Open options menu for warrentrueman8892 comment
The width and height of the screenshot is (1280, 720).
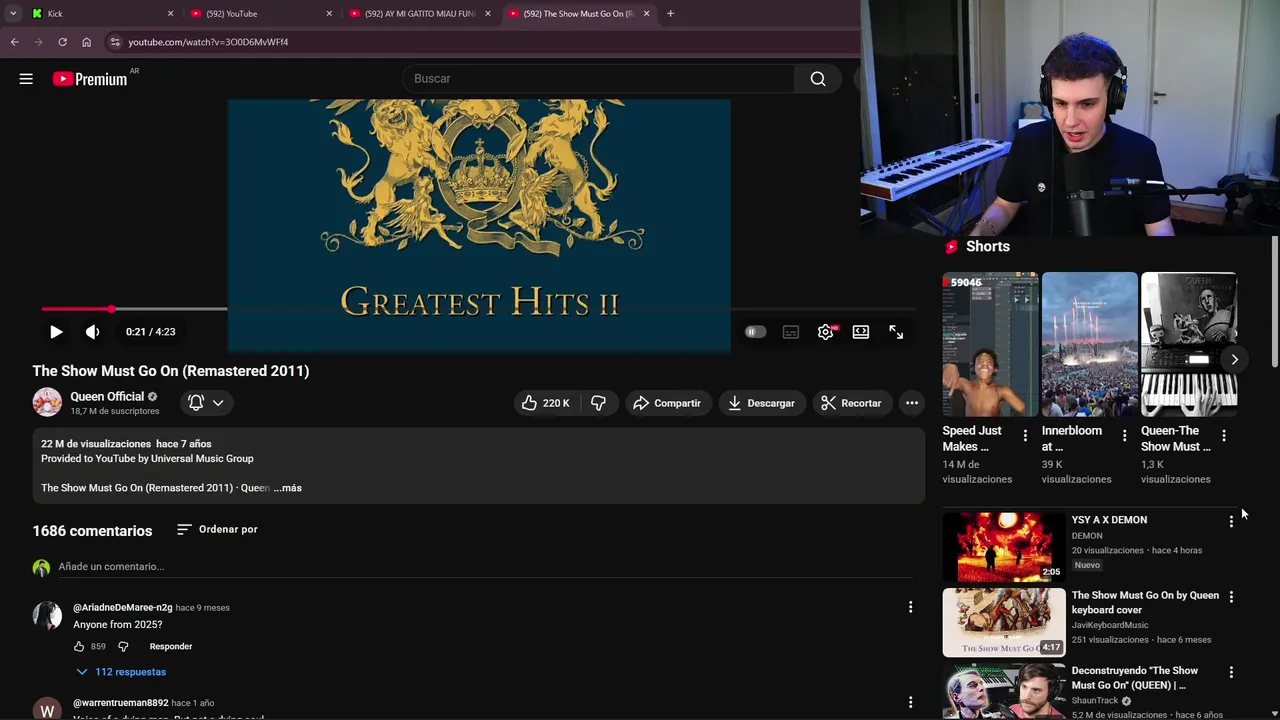(910, 703)
